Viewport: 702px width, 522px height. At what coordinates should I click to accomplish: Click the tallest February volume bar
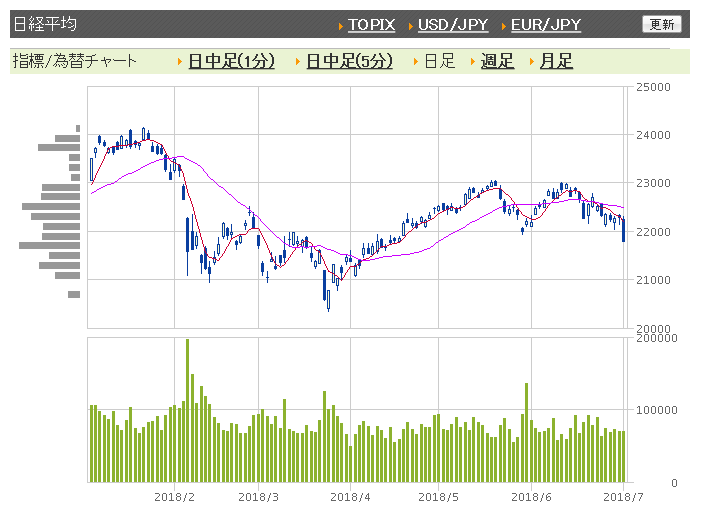[188, 411]
